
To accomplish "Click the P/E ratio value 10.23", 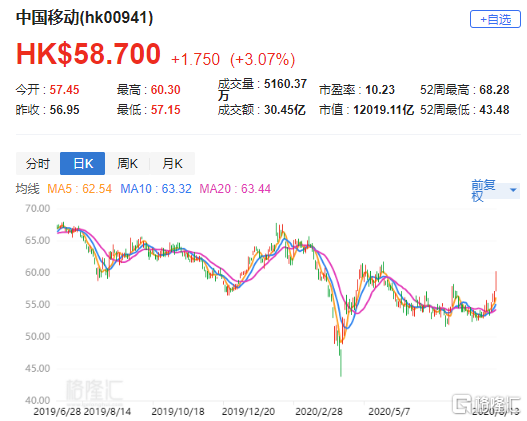I will tap(380, 90).
